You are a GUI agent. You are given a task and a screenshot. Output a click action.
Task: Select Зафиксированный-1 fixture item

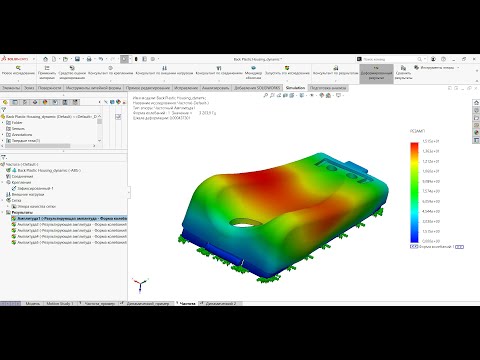[33, 188]
